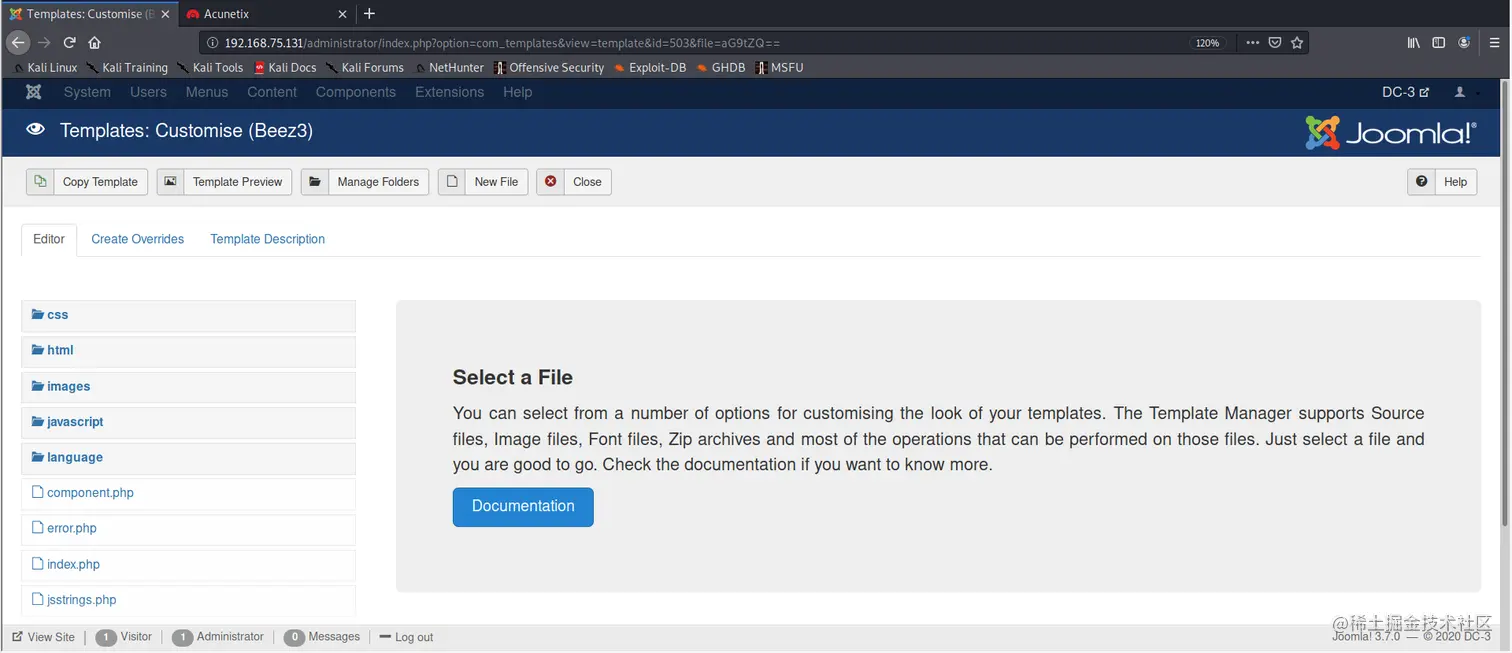Click the site info icon in address bar

click(213, 43)
